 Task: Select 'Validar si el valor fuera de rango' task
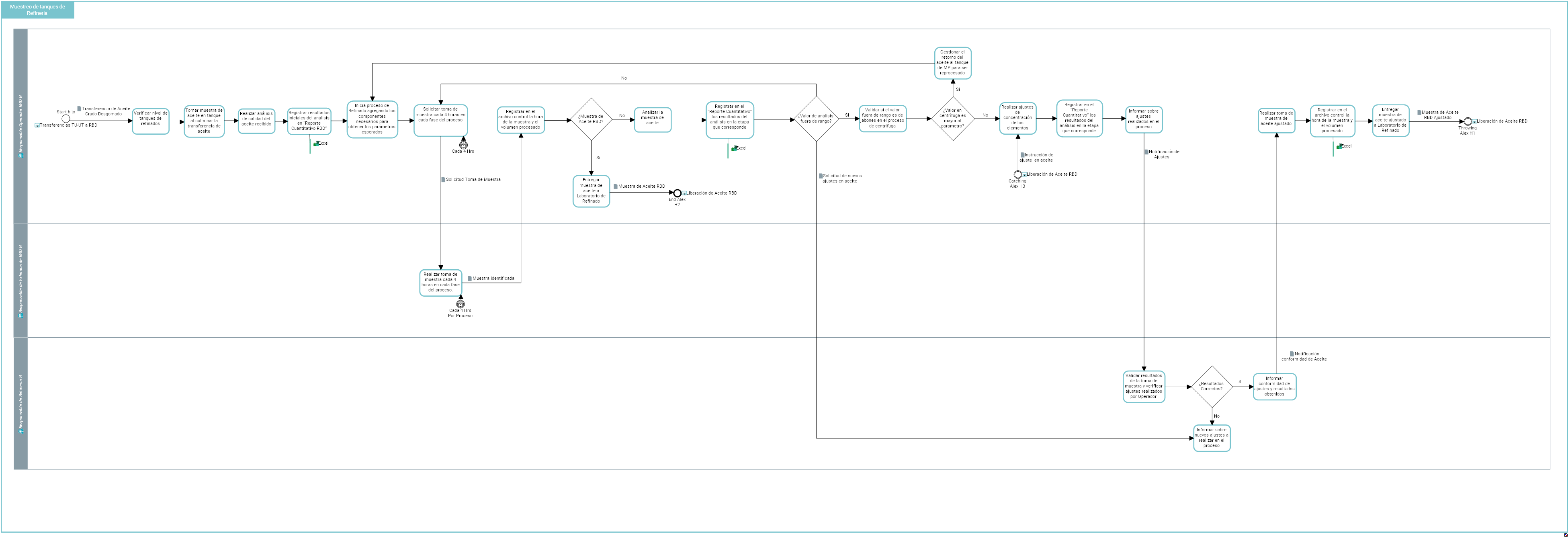point(882,119)
